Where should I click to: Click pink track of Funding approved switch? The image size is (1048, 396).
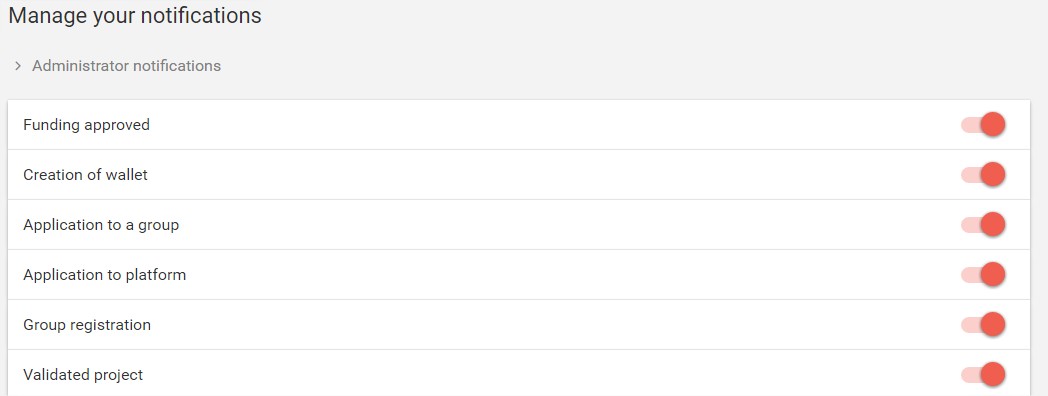970,125
